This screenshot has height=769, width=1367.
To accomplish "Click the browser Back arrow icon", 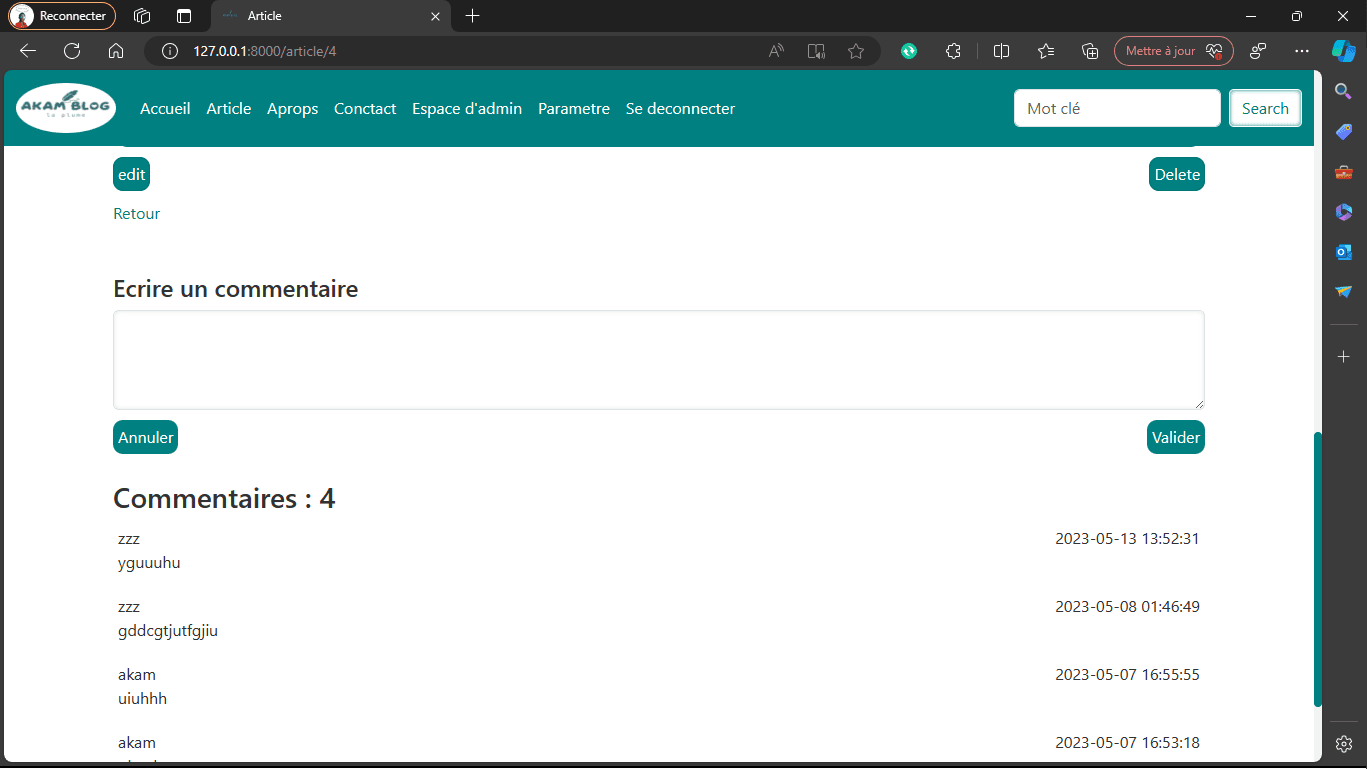I will tap(28, 51).
